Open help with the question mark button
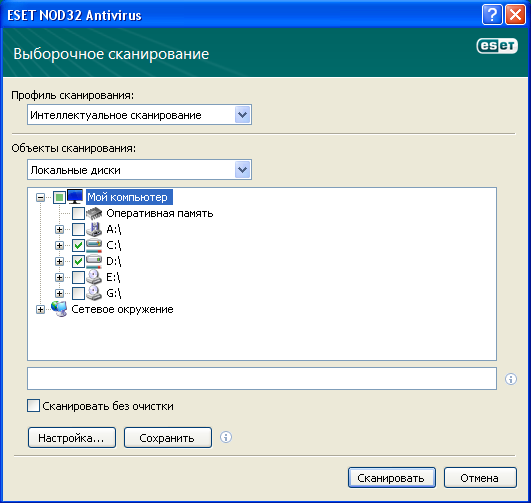Image resolution: width=531 pixels, height=503 pixels. point(492,15)
